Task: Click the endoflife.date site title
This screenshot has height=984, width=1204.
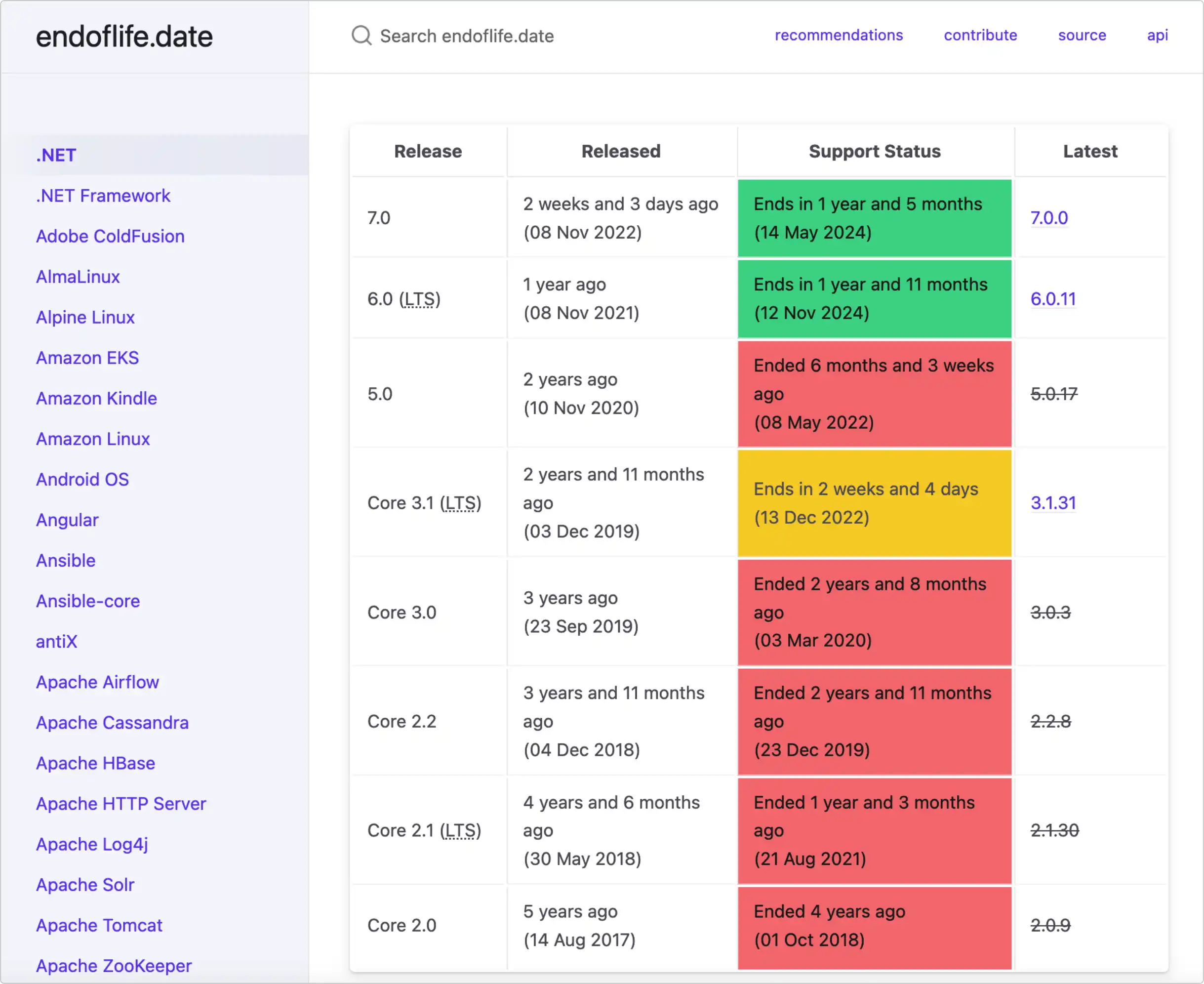Action: (x=124, y=37)
